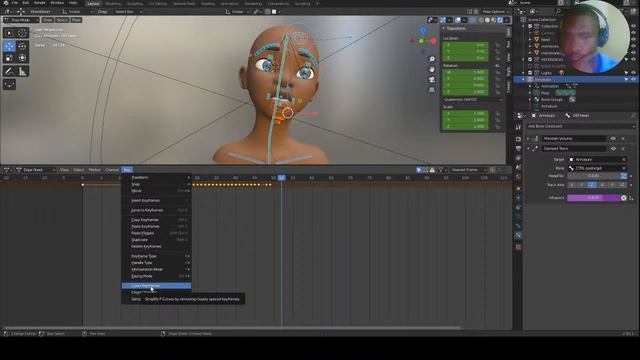Open Transform submenu in Key menu
Image resolution: width=640 pixels, height=360 pixels.
[x=156, y=178]
